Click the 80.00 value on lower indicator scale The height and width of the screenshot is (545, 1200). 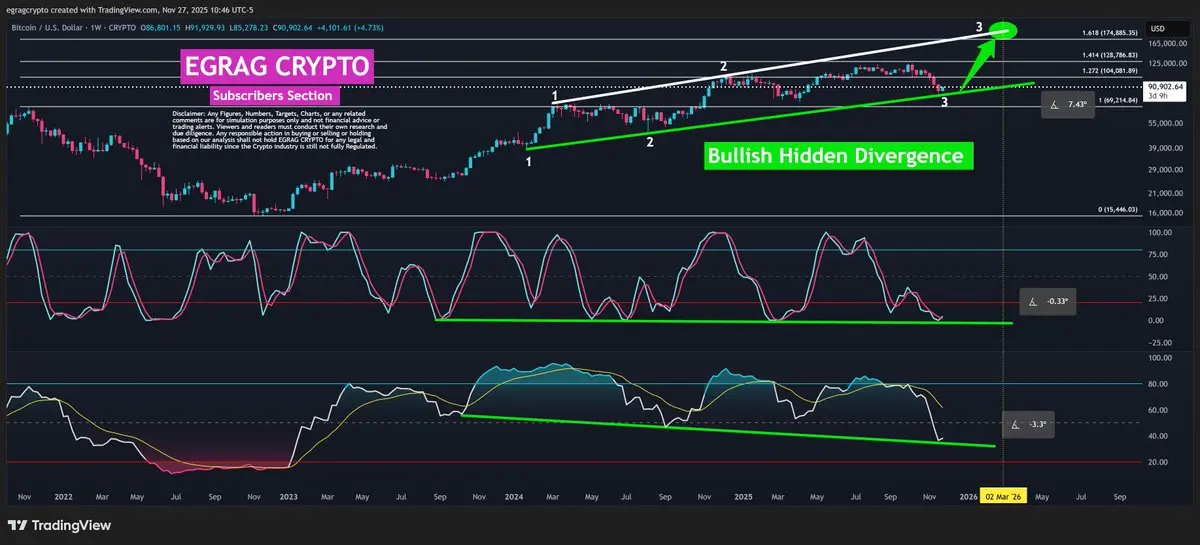[x=1160, y=383]
